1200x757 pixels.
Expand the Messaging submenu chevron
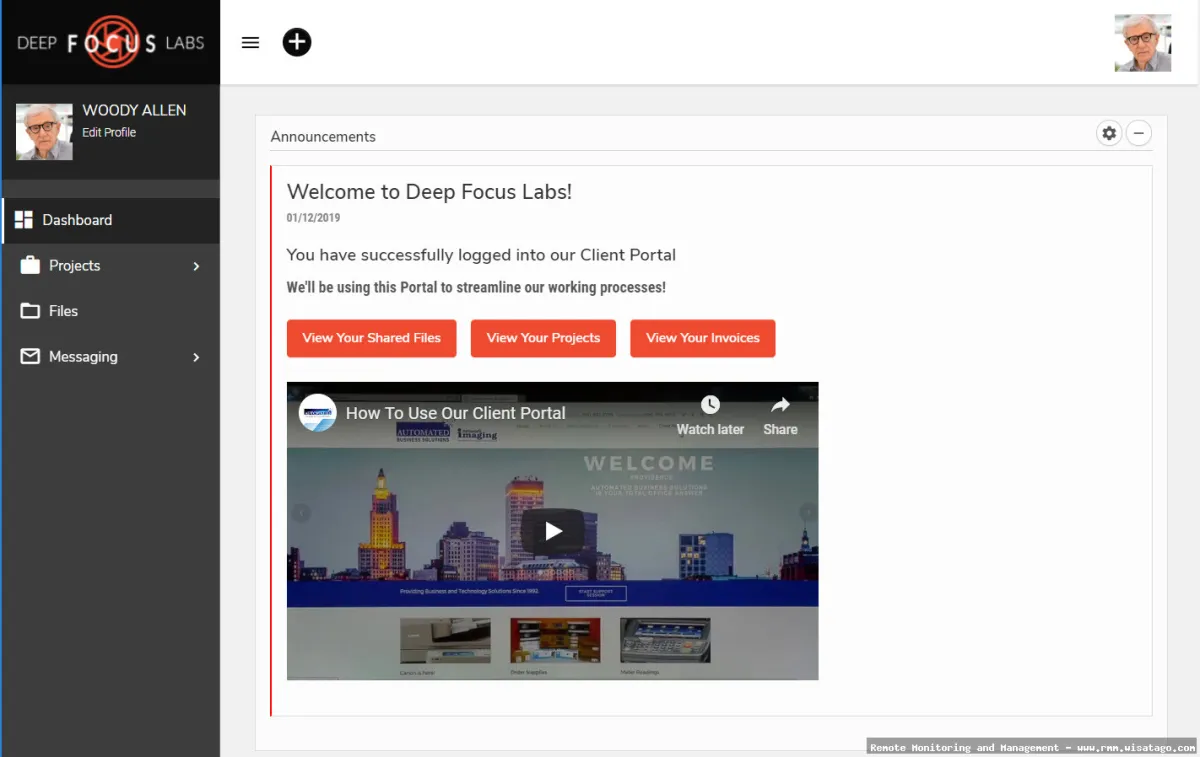point(196,357)
